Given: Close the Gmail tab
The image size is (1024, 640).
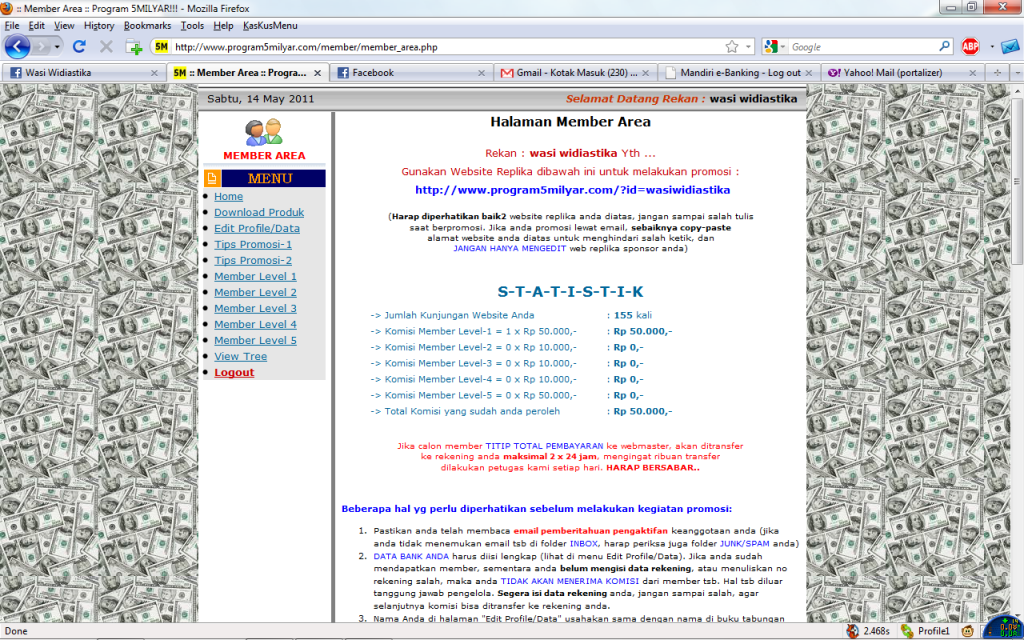Looking at the screenshot, I should [x=645, y=73].
